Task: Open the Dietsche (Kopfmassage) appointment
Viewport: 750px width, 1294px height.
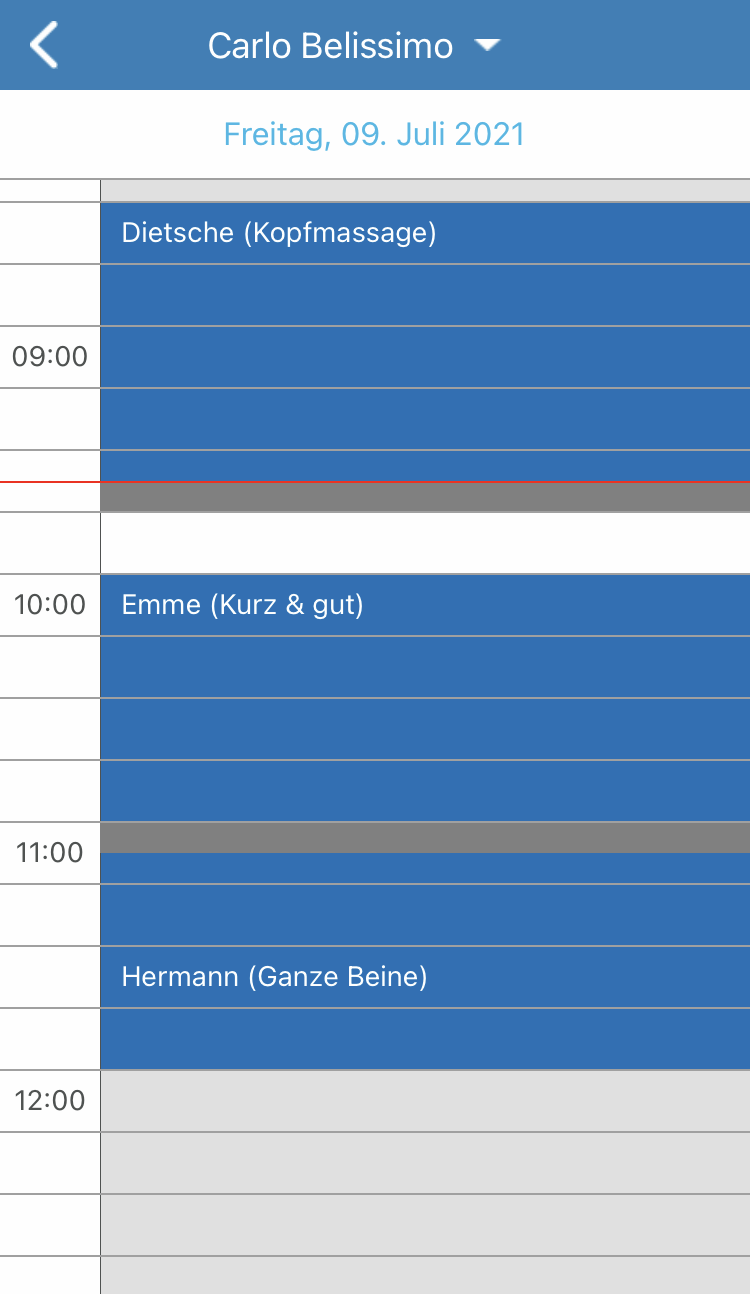Action: (279, 233)
